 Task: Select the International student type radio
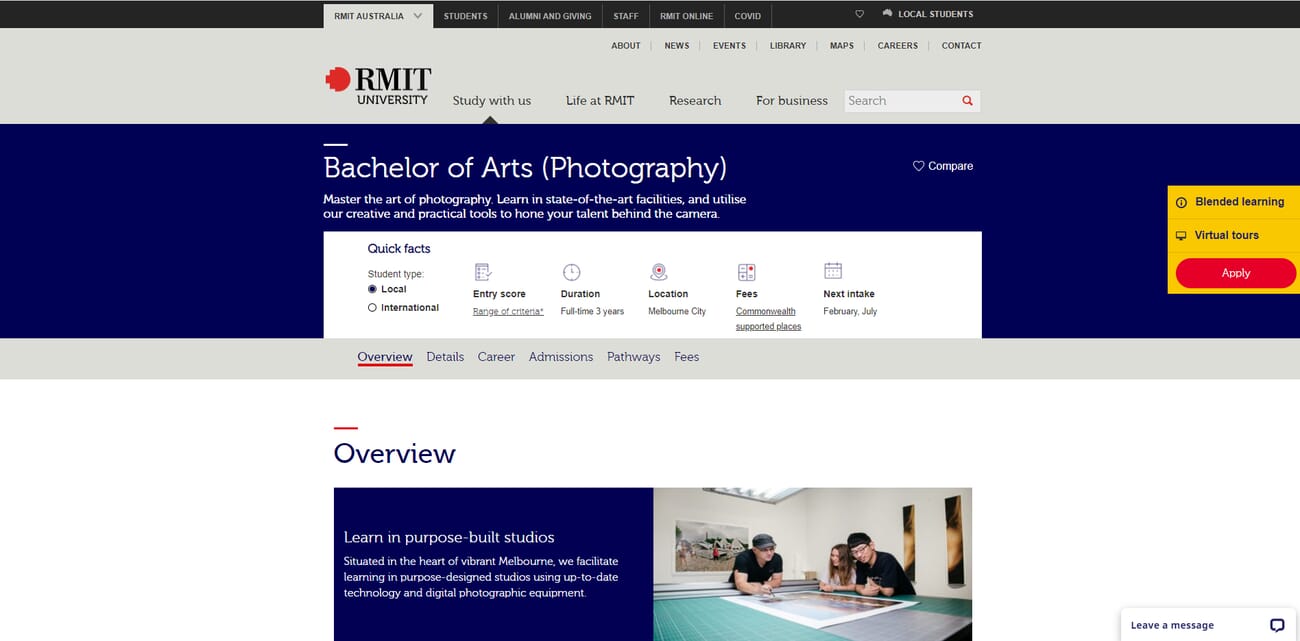(372, 308)
